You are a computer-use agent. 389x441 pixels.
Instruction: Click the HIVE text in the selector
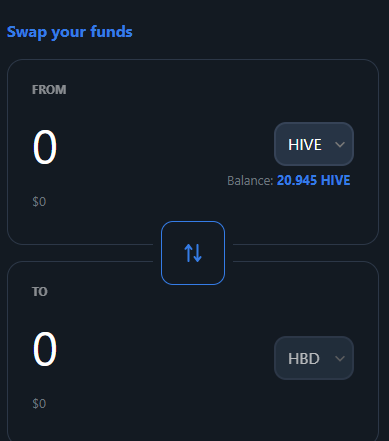point(305,145)
